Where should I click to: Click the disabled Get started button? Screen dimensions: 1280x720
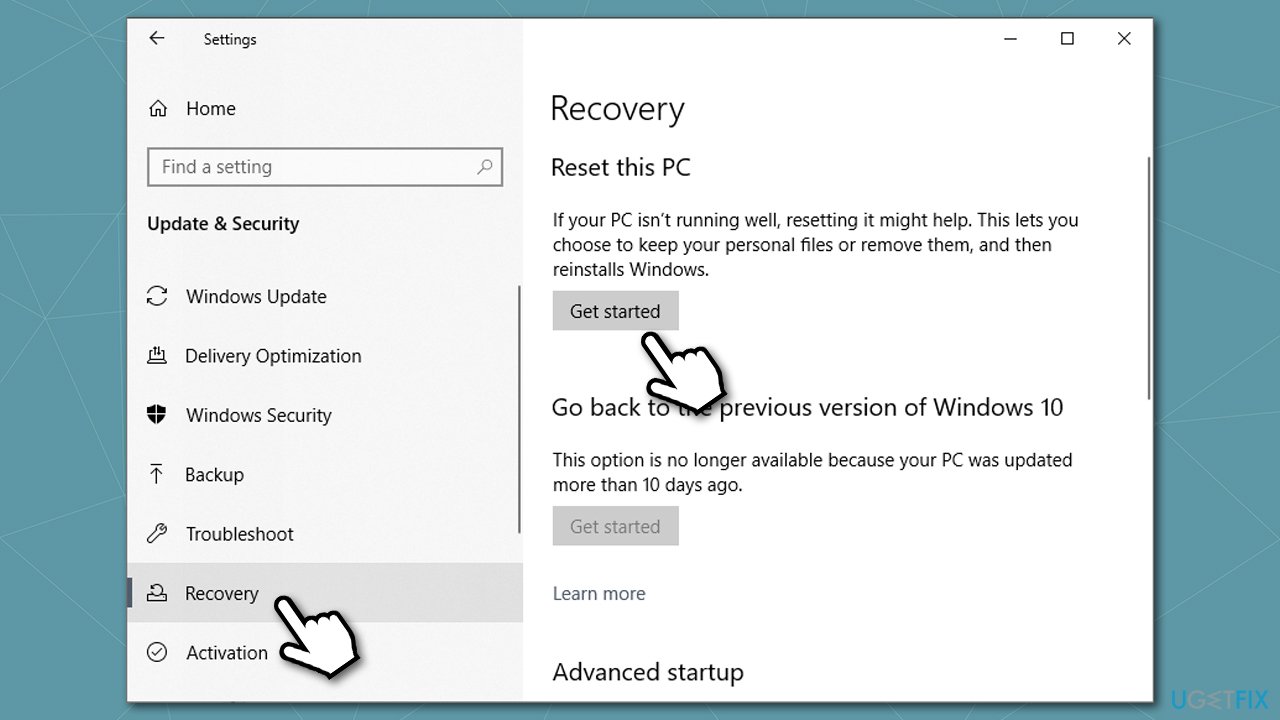615,526
